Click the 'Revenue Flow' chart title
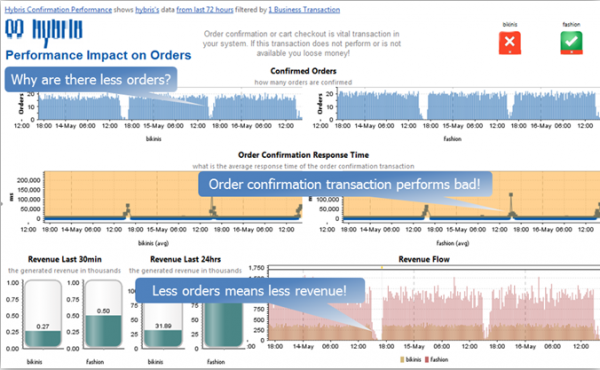 (424, 259)
